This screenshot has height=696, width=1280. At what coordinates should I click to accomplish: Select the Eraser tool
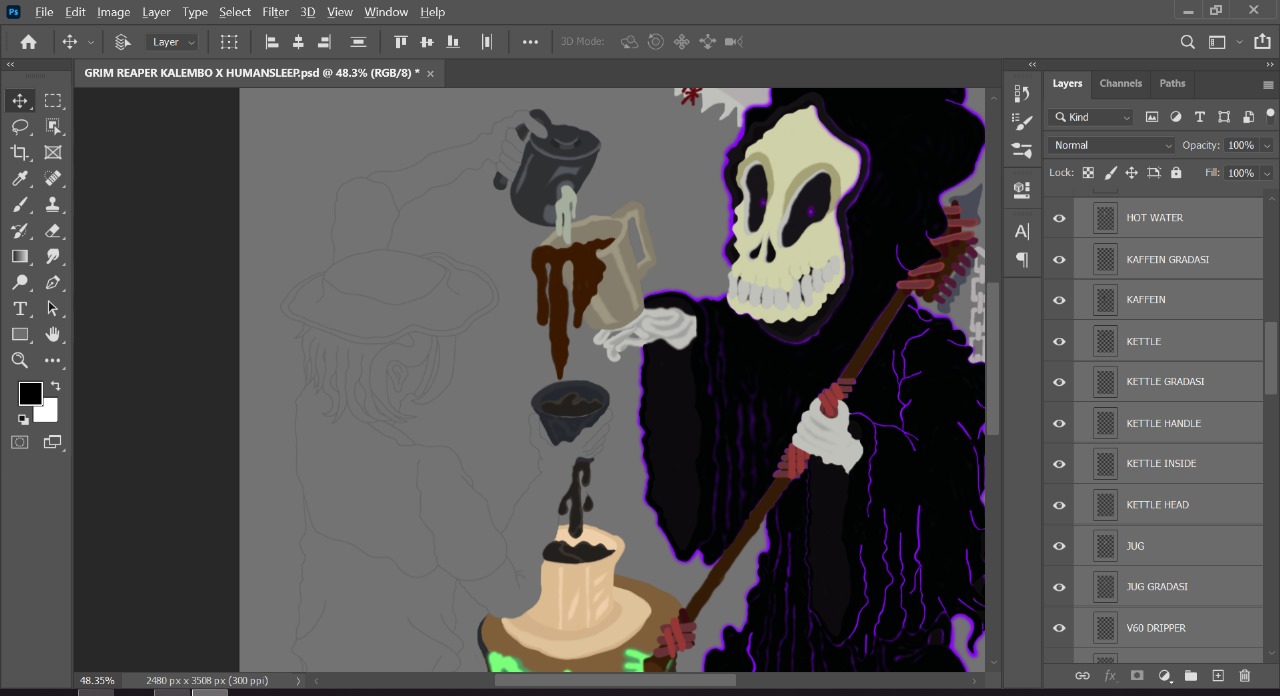tap(53, 230)
